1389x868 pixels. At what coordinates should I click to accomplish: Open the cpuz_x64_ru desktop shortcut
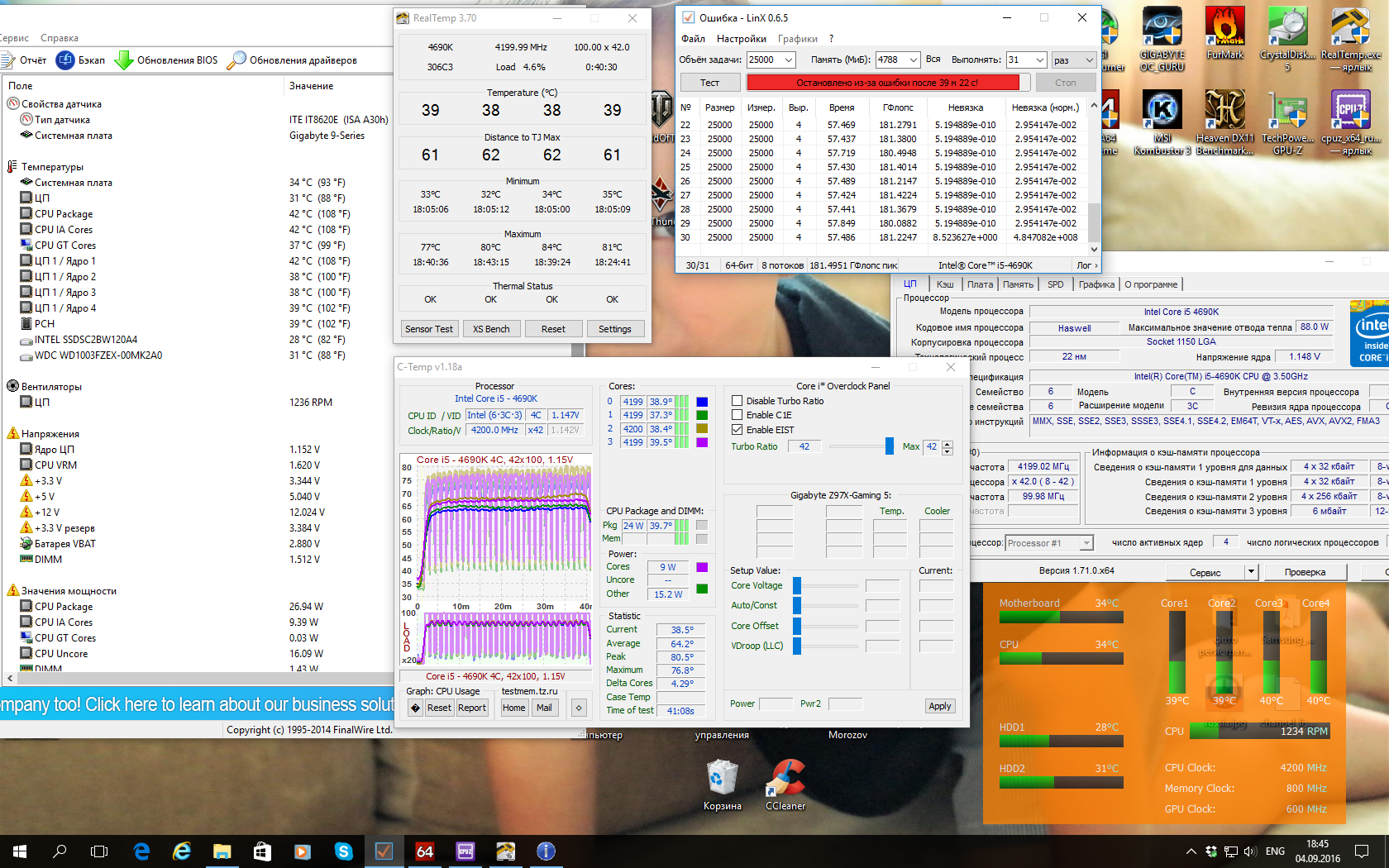(1350, 122)
